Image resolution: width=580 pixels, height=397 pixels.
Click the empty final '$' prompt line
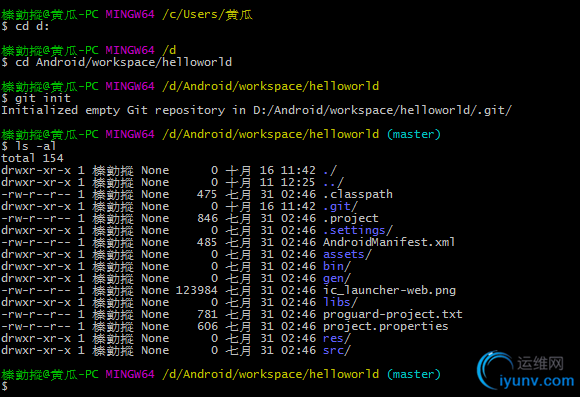(4, 386)
